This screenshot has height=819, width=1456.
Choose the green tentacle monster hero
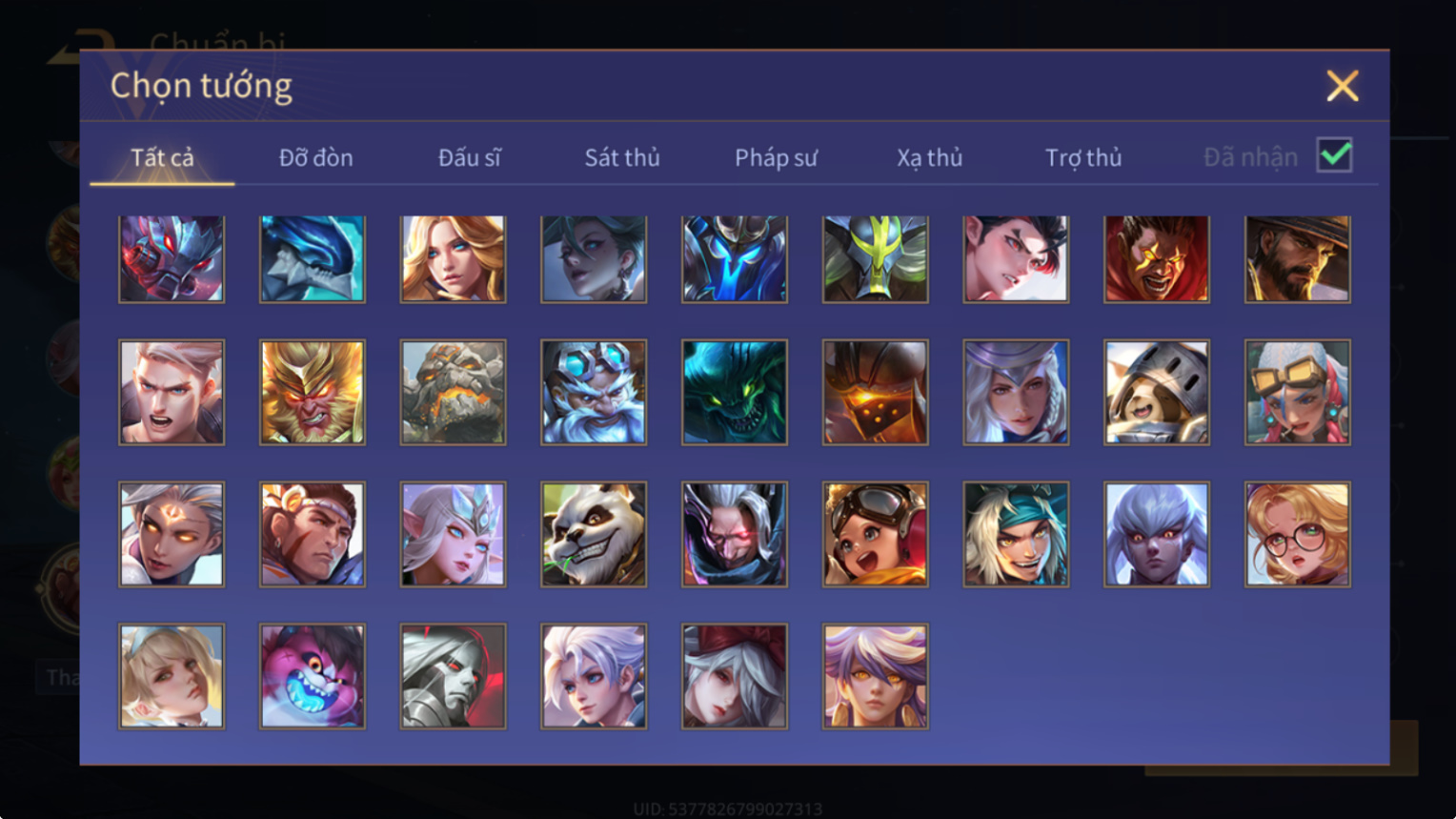pyautogui.click(x=735, y=392)
